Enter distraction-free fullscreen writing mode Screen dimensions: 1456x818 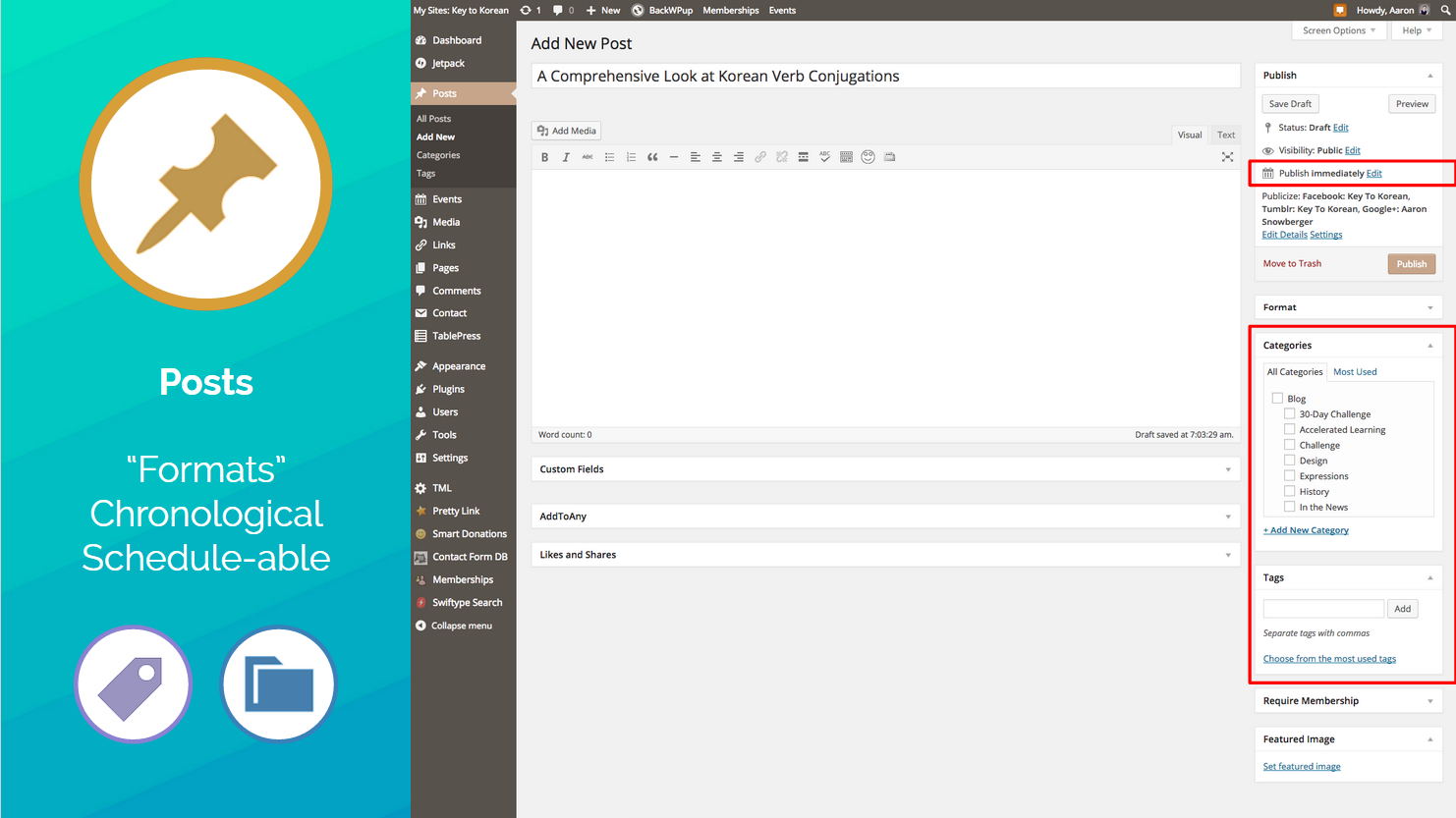point(1227,157)
